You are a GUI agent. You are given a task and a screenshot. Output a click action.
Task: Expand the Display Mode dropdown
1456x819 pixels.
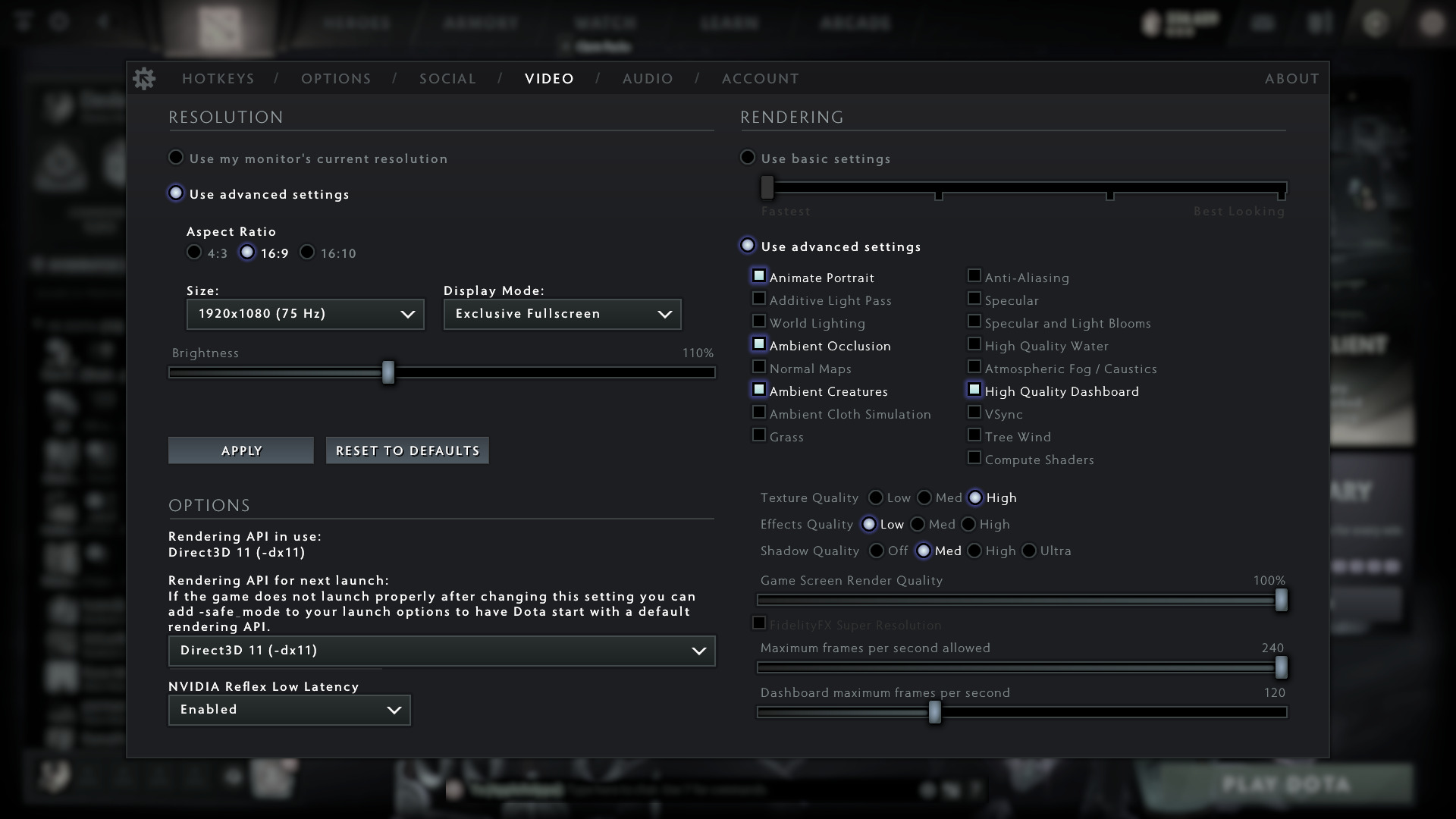(x=562, y=314)
